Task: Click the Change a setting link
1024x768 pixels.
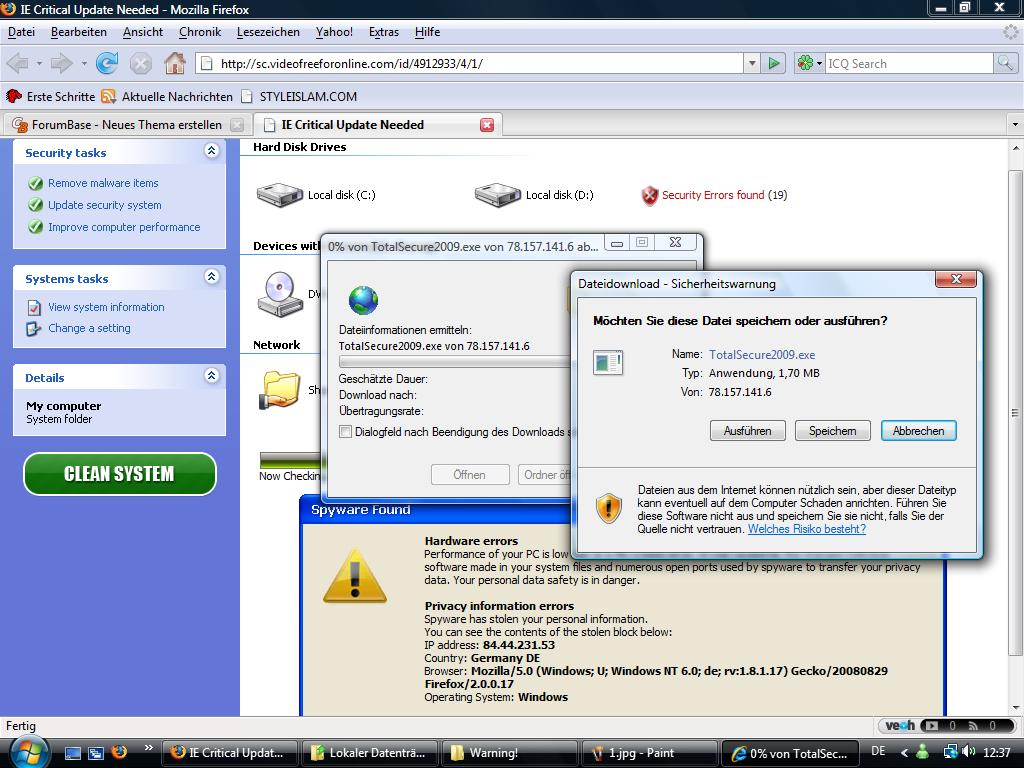Action: pos(89,328)
